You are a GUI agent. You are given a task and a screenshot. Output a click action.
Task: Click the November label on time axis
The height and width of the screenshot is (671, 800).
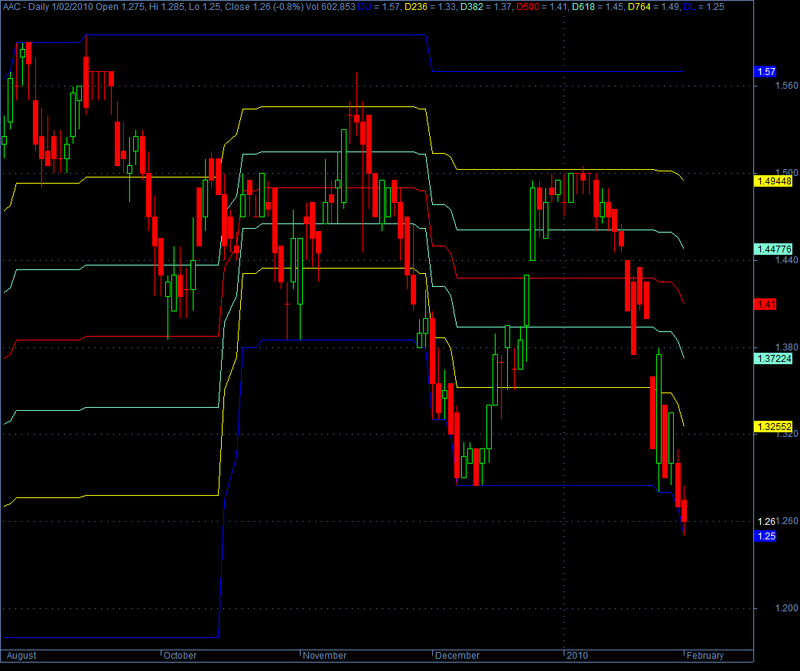pyautogui.click(x=324, y=656)
